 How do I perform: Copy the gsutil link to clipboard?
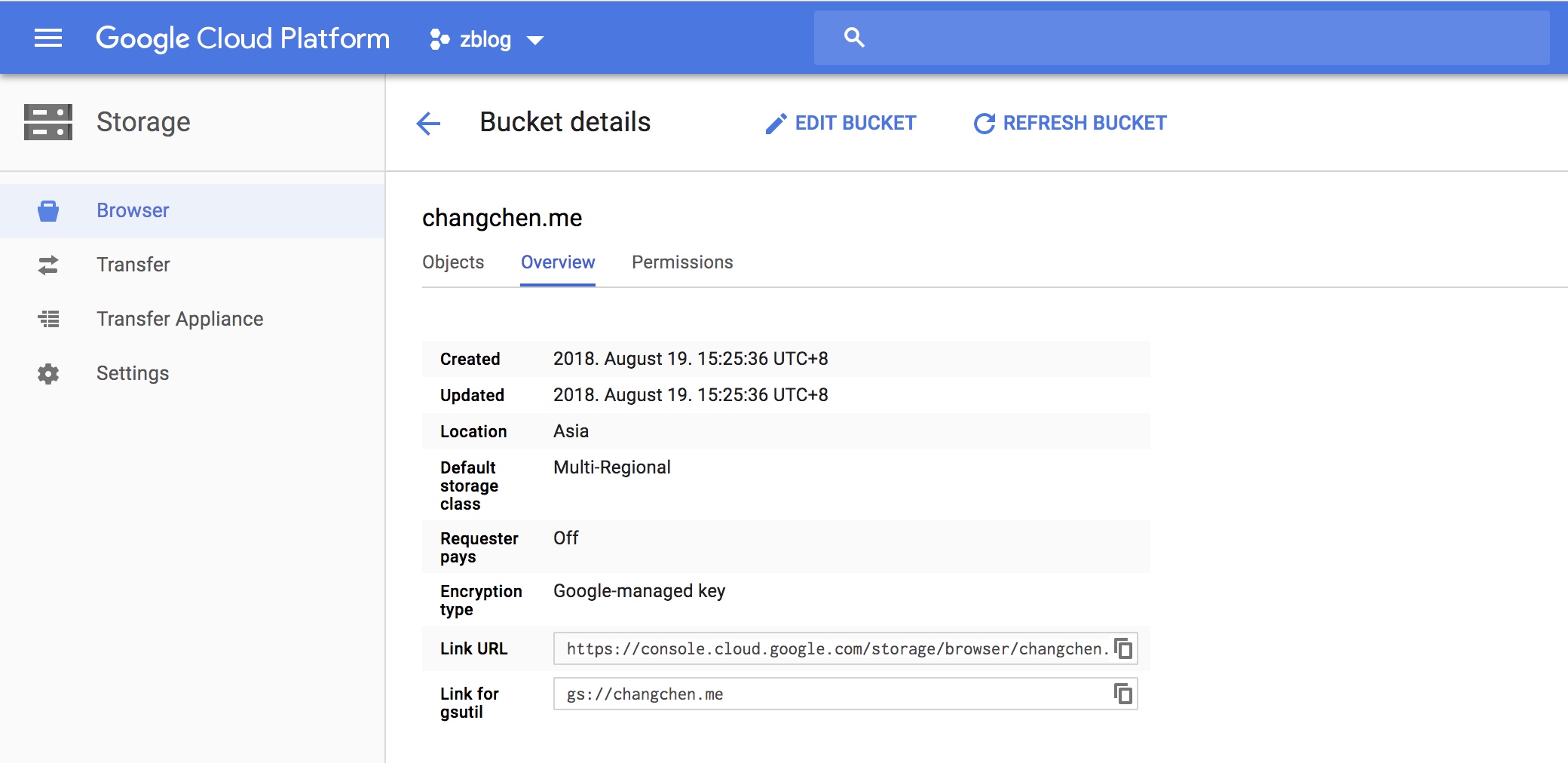click(x=1123, y=694)
